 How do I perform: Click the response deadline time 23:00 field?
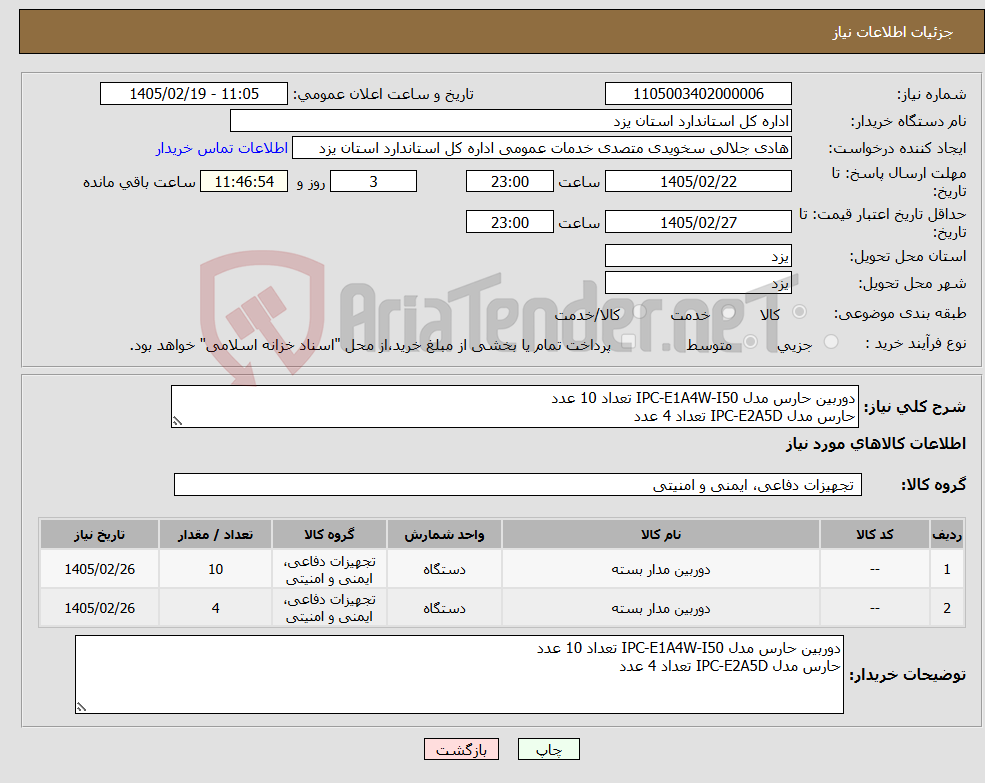[x=509, y=182]
